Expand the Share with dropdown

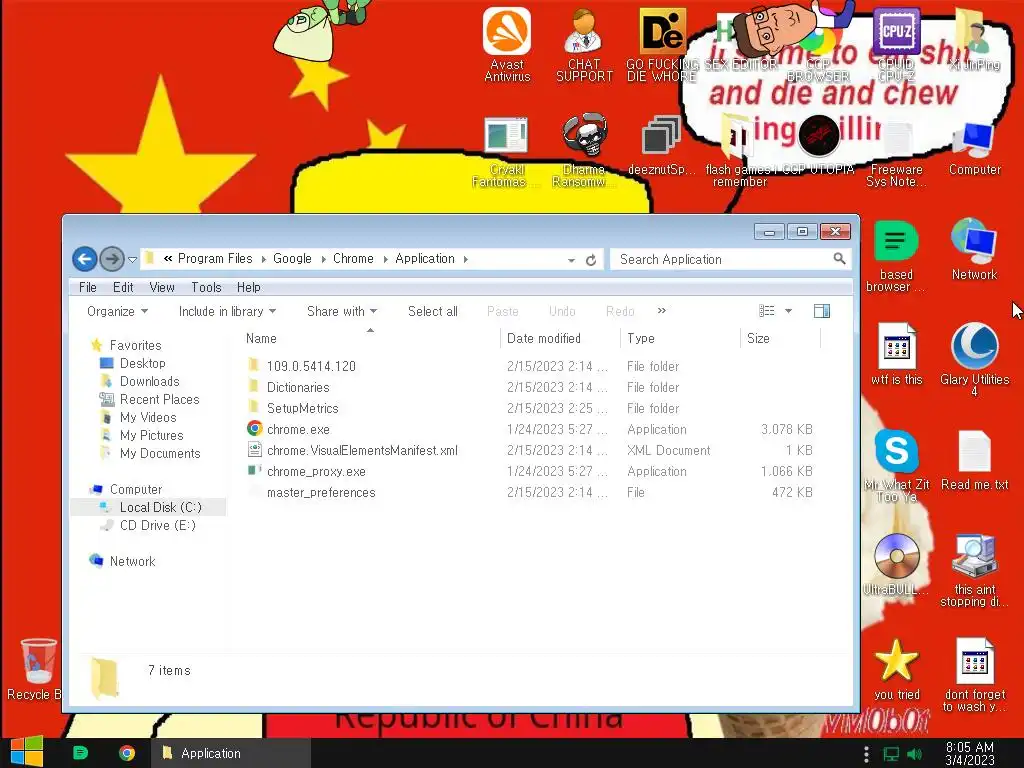coord(342,312)
